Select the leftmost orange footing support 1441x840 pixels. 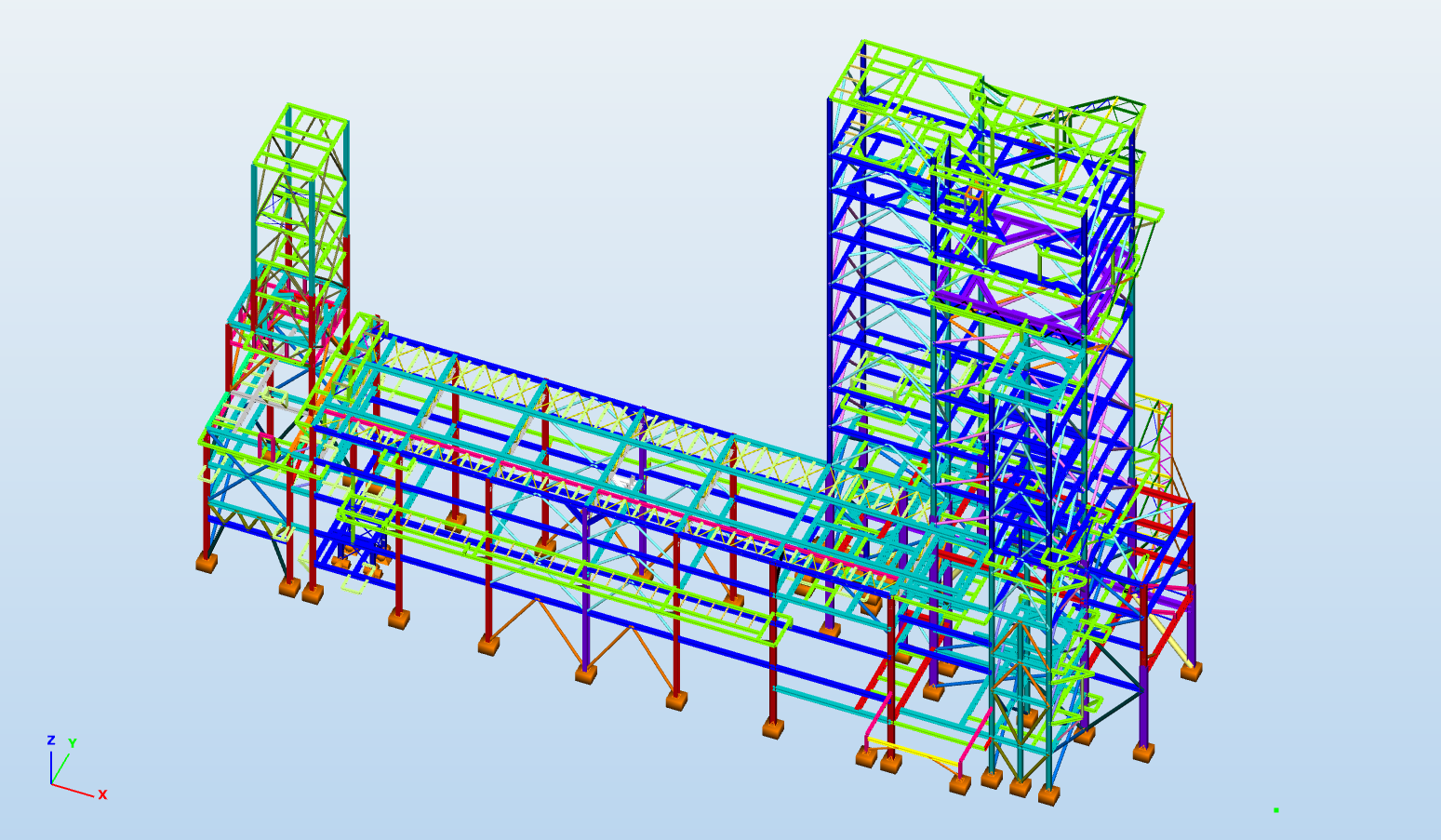click(206, 562)
